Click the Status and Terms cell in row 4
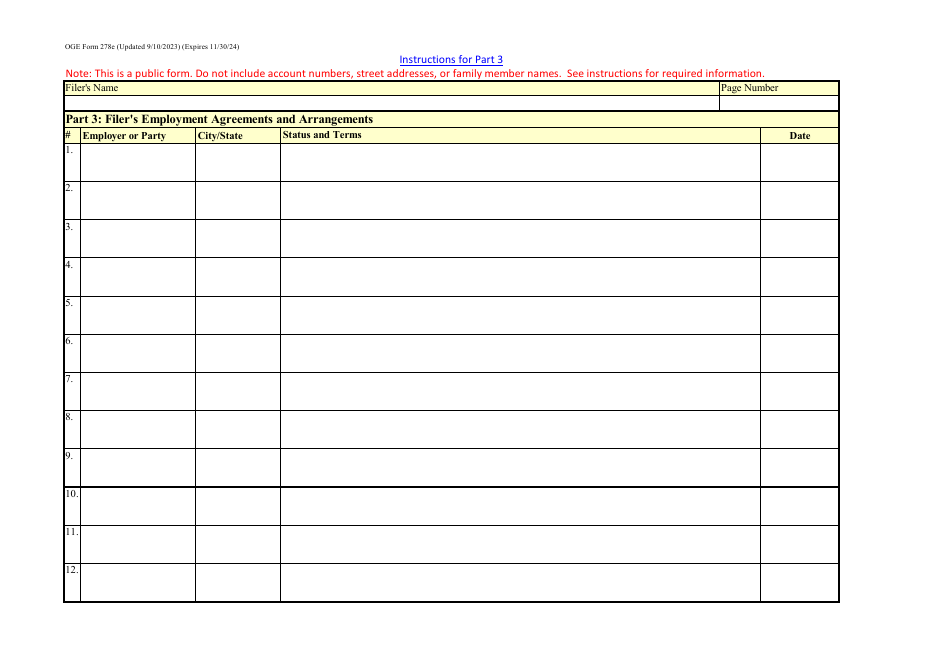 [520, 275]
